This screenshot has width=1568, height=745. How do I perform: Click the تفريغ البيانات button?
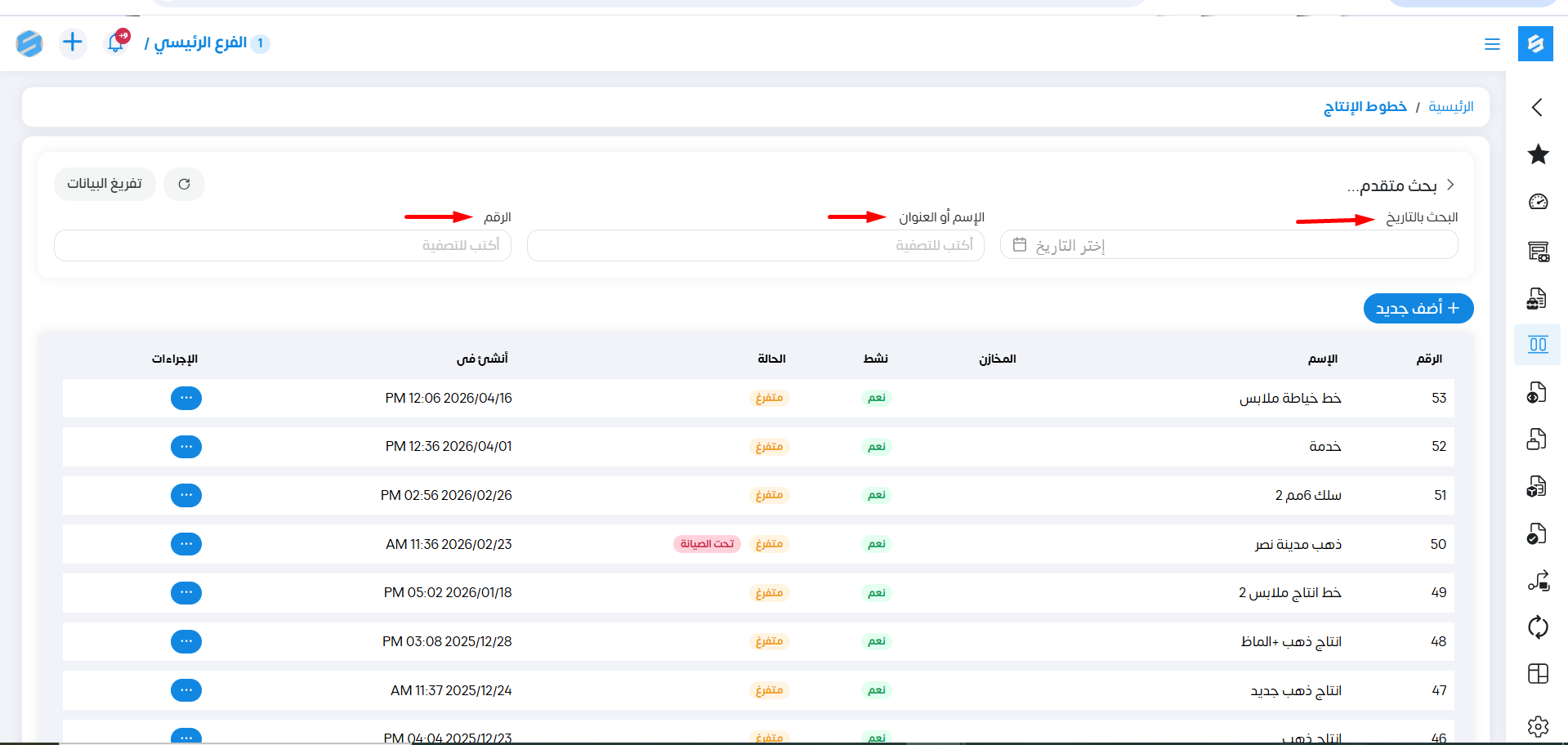coord(105,184)
